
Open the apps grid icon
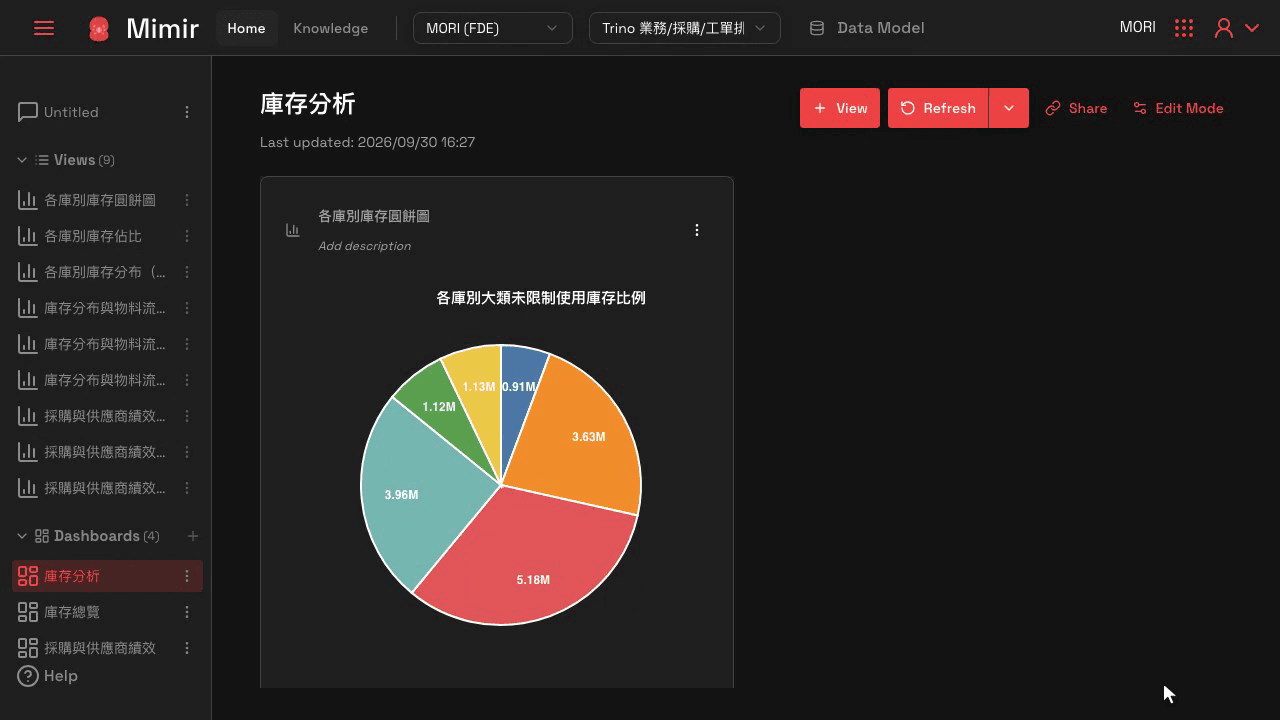[x=1184, y=28]
